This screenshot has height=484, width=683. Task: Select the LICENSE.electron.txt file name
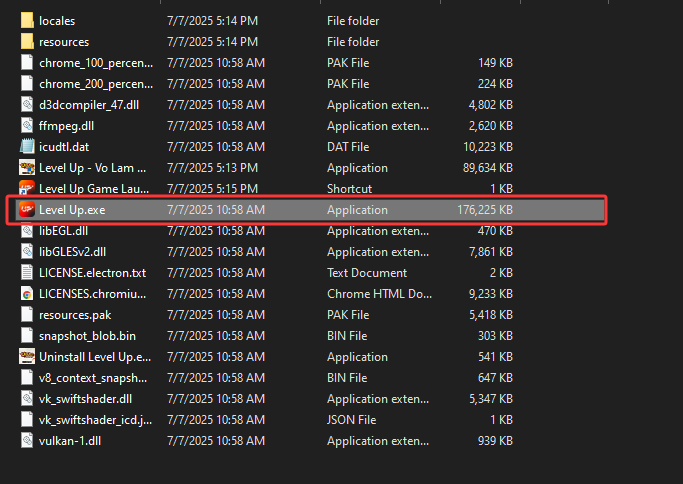[92, 273]
